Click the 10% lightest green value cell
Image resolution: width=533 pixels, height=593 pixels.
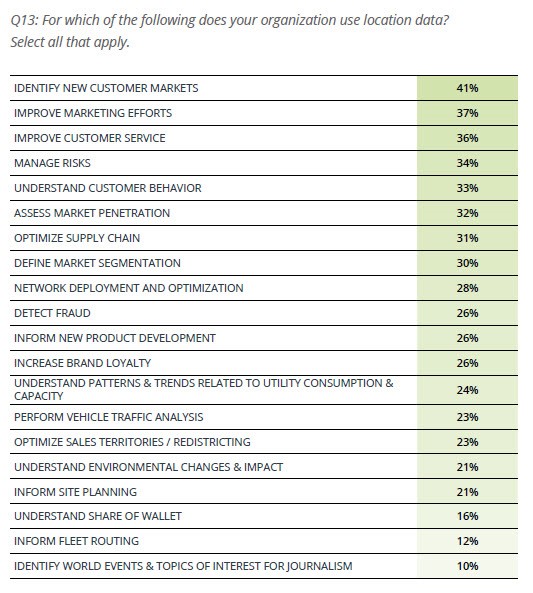(467, 566)
